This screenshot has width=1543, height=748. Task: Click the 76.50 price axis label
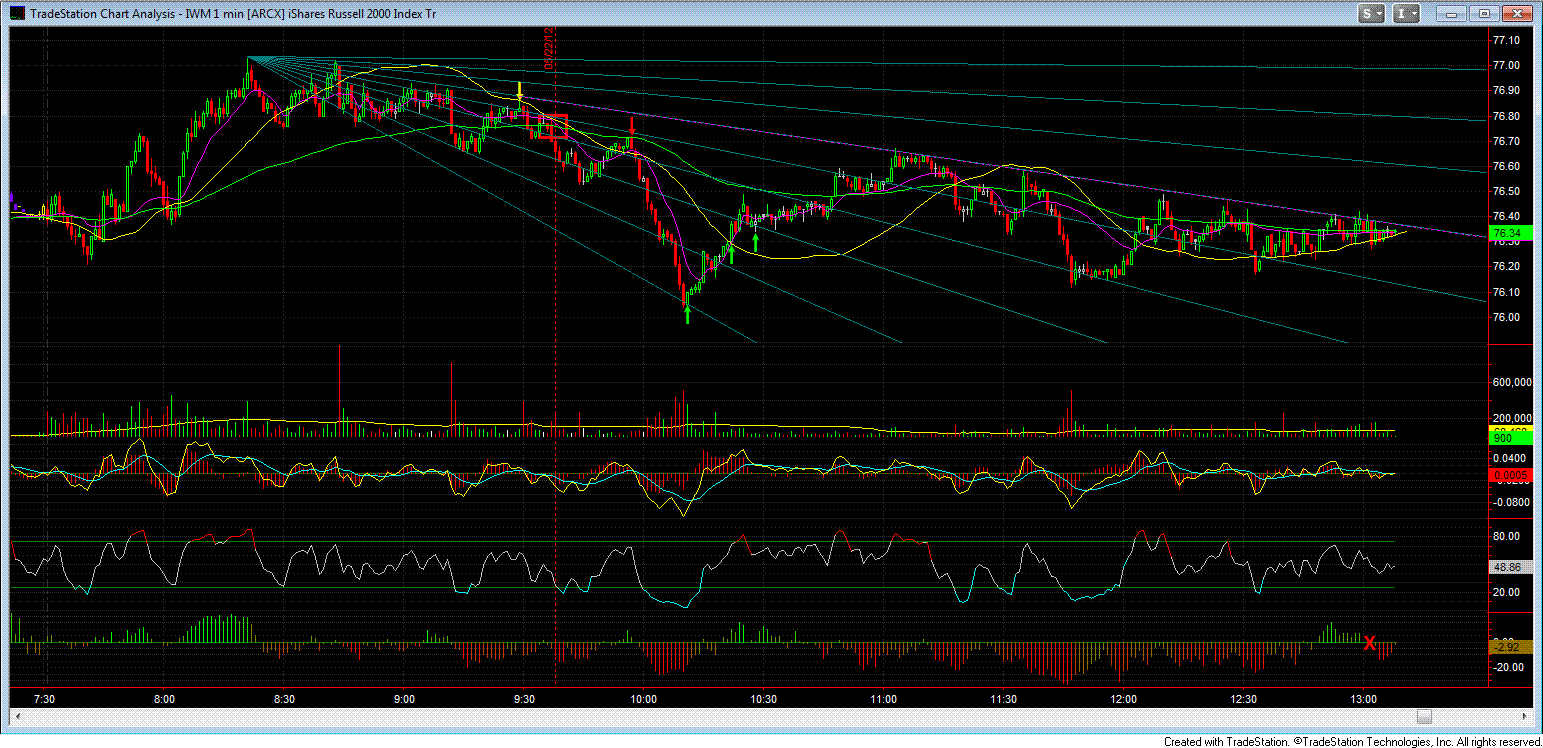click(1506, 191)
